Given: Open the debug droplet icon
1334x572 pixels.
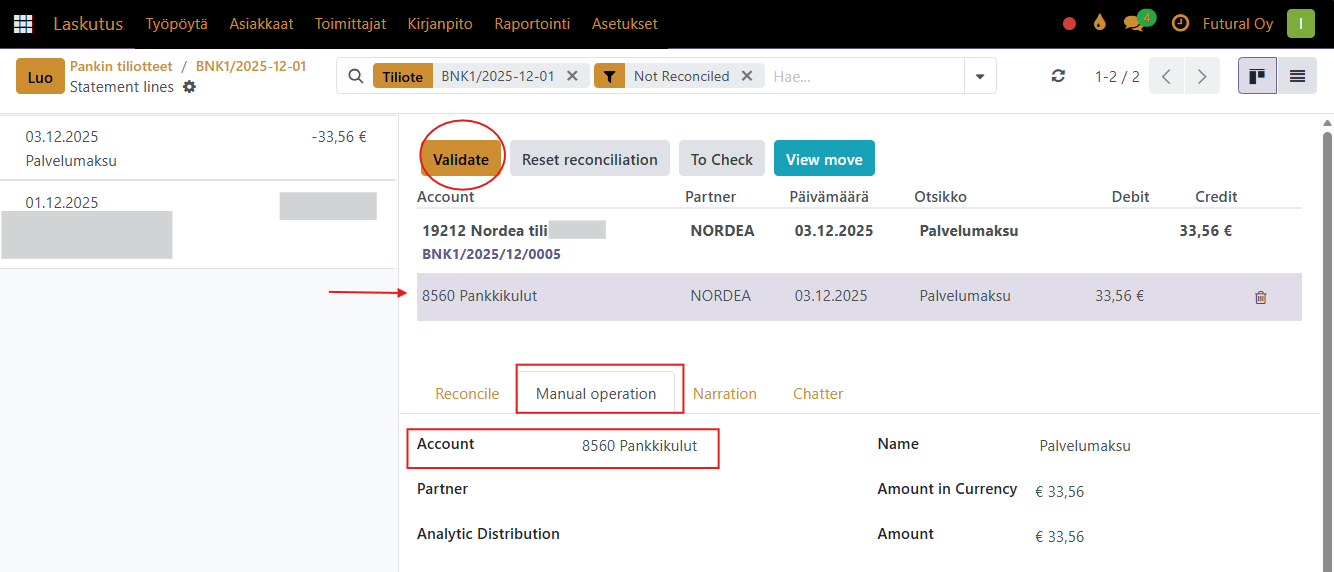Looking at the screenshot, I should point(1099,23).
